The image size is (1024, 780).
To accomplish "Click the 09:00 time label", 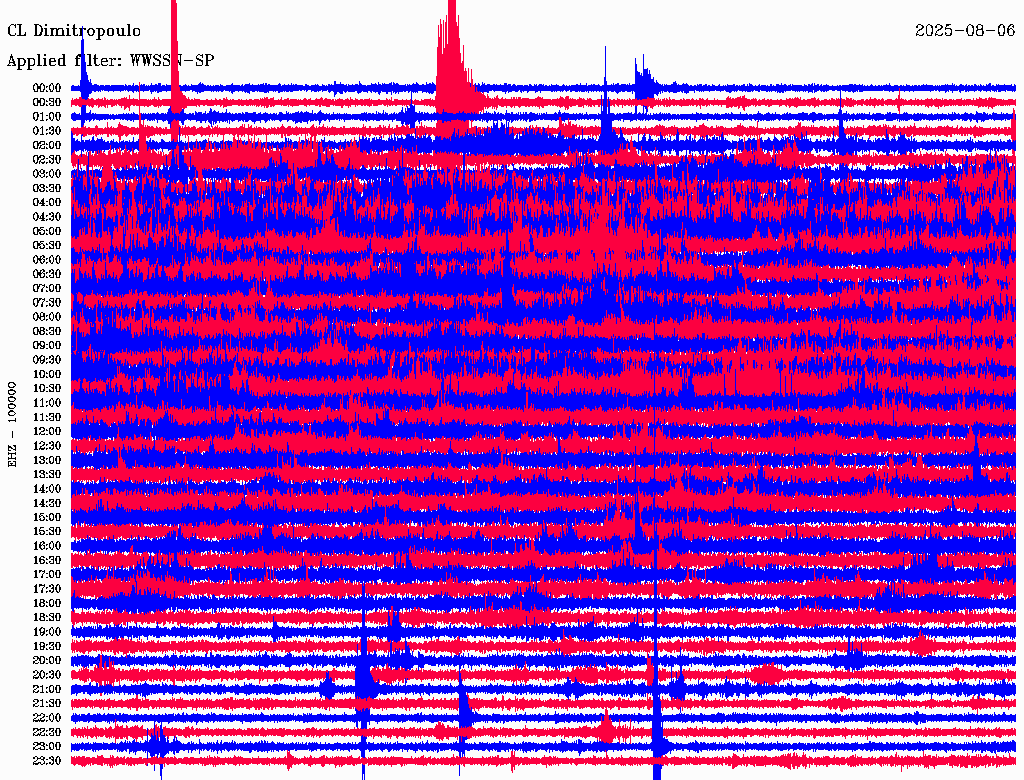I will (x=47, y=345).
